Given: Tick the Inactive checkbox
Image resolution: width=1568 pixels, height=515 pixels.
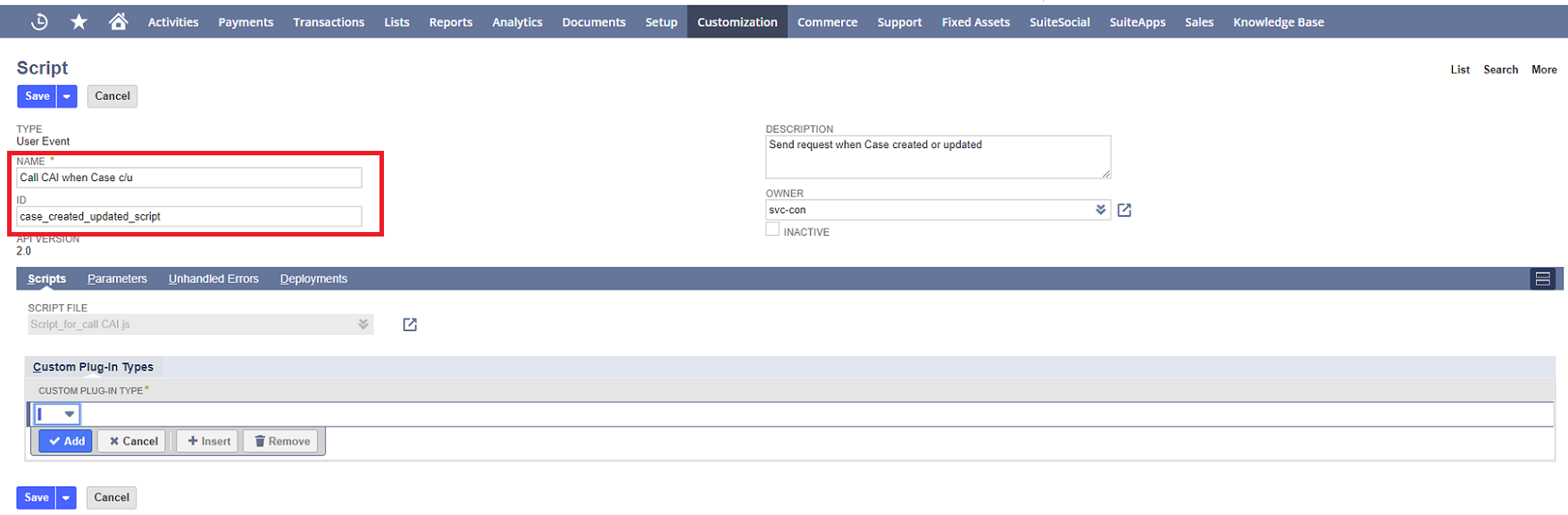Looking at the screenshot, I should pos(772,230).
